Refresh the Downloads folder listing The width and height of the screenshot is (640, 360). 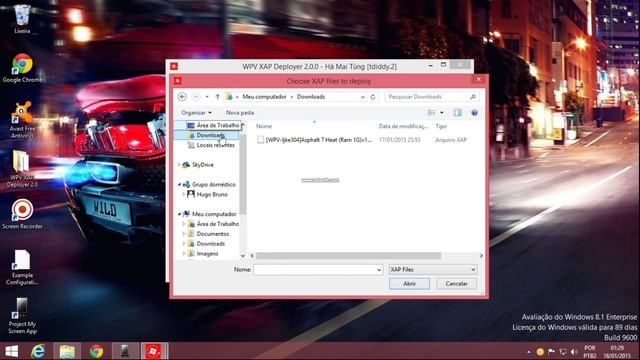coord(373,97)
